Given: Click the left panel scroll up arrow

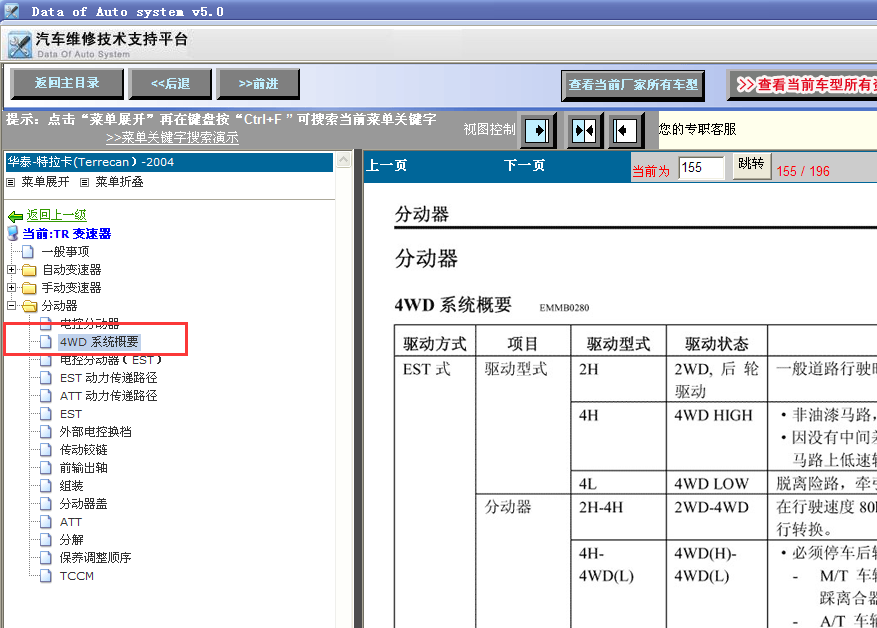Looking at the screenshot, I should pos(343,160).
